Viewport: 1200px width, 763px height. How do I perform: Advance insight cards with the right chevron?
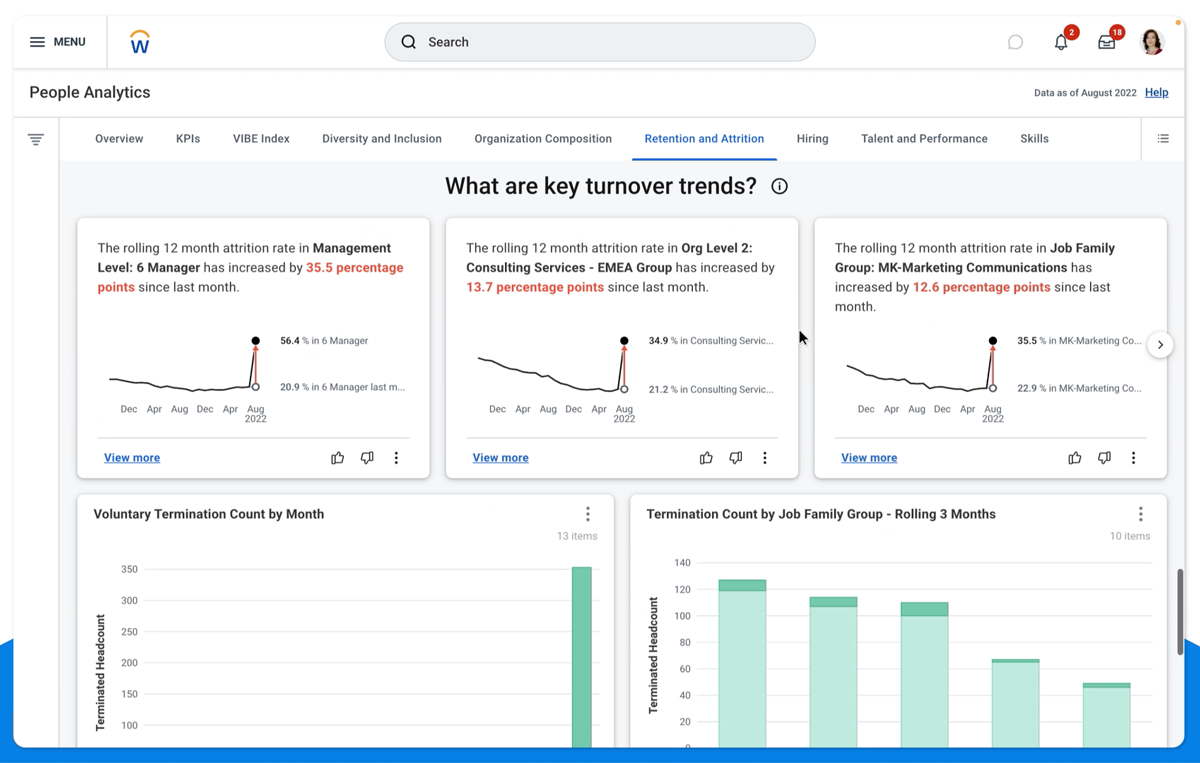(1160, 345)
